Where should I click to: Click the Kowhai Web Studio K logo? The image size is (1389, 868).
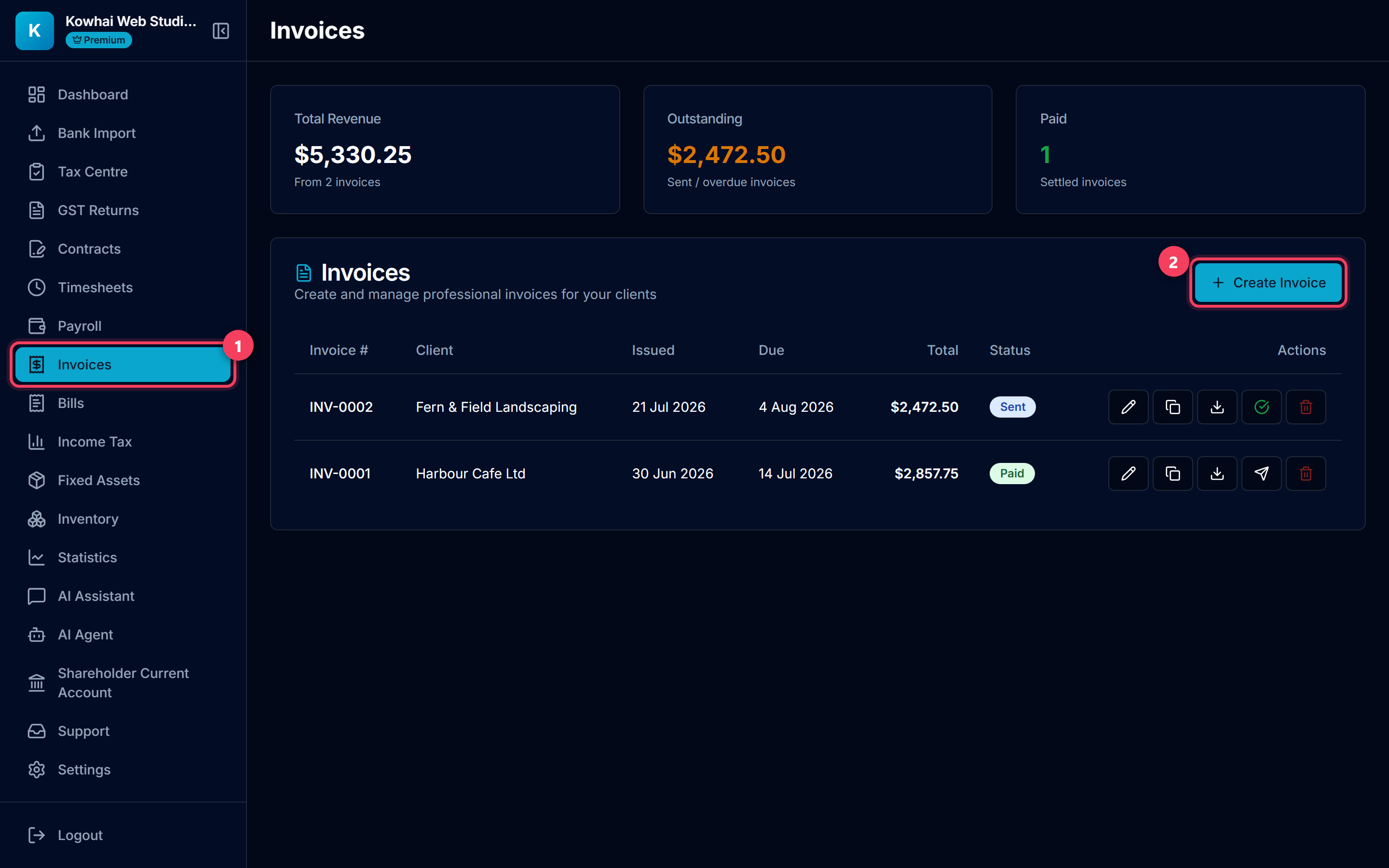coord(34,30)
